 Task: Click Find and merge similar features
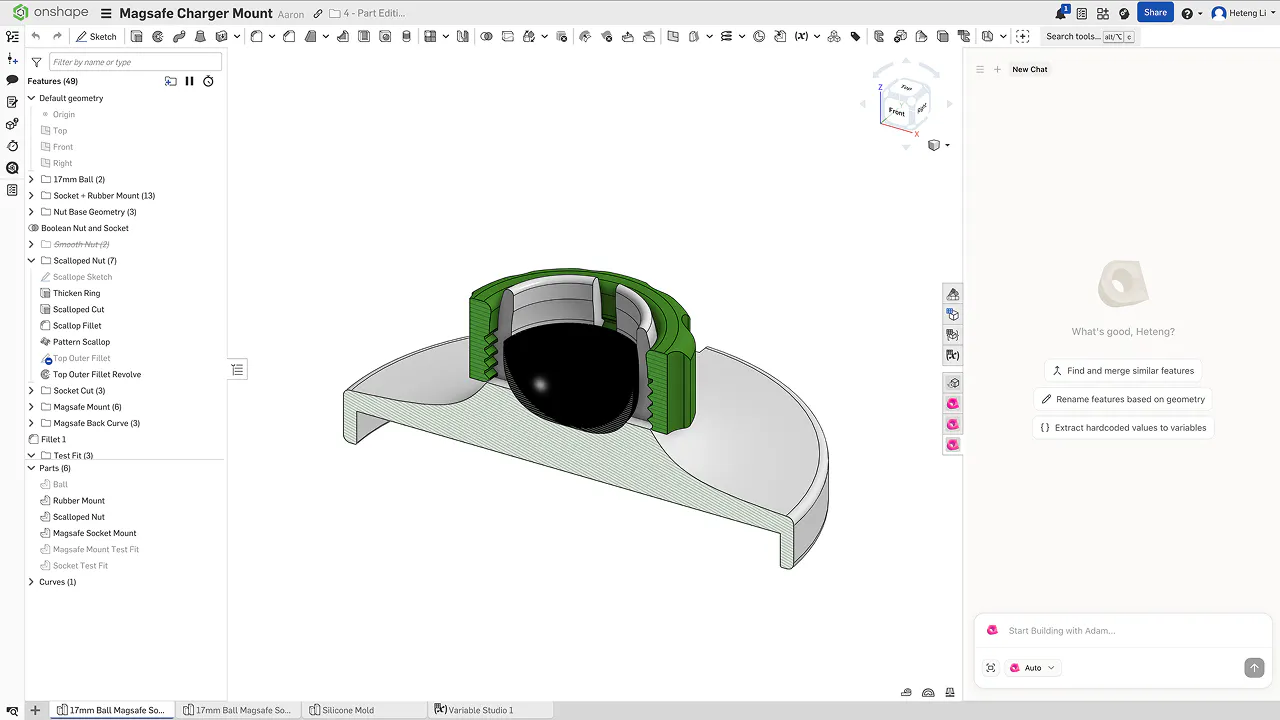tap(1123, 370)
